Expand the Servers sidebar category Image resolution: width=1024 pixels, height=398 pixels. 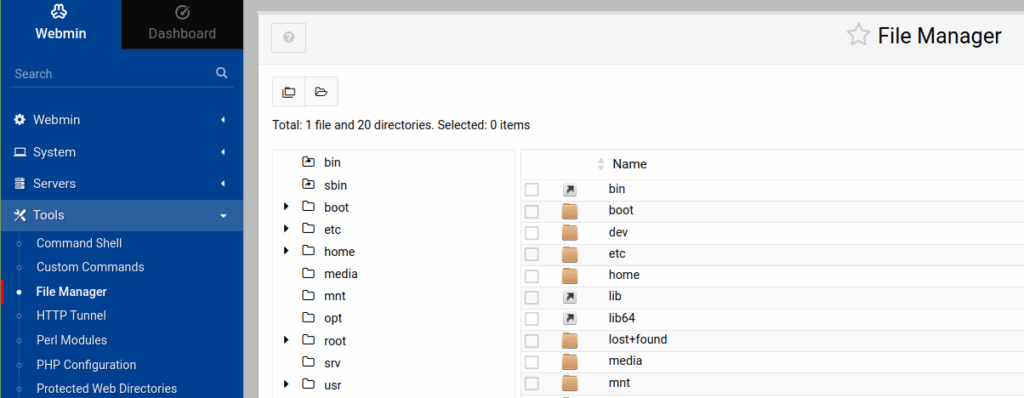point(121,184)
